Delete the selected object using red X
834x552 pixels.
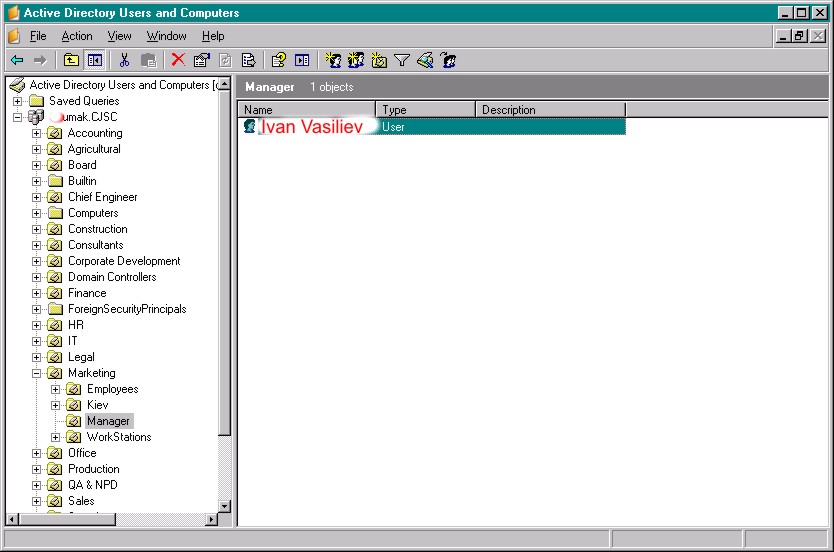(x=178, y=60)
